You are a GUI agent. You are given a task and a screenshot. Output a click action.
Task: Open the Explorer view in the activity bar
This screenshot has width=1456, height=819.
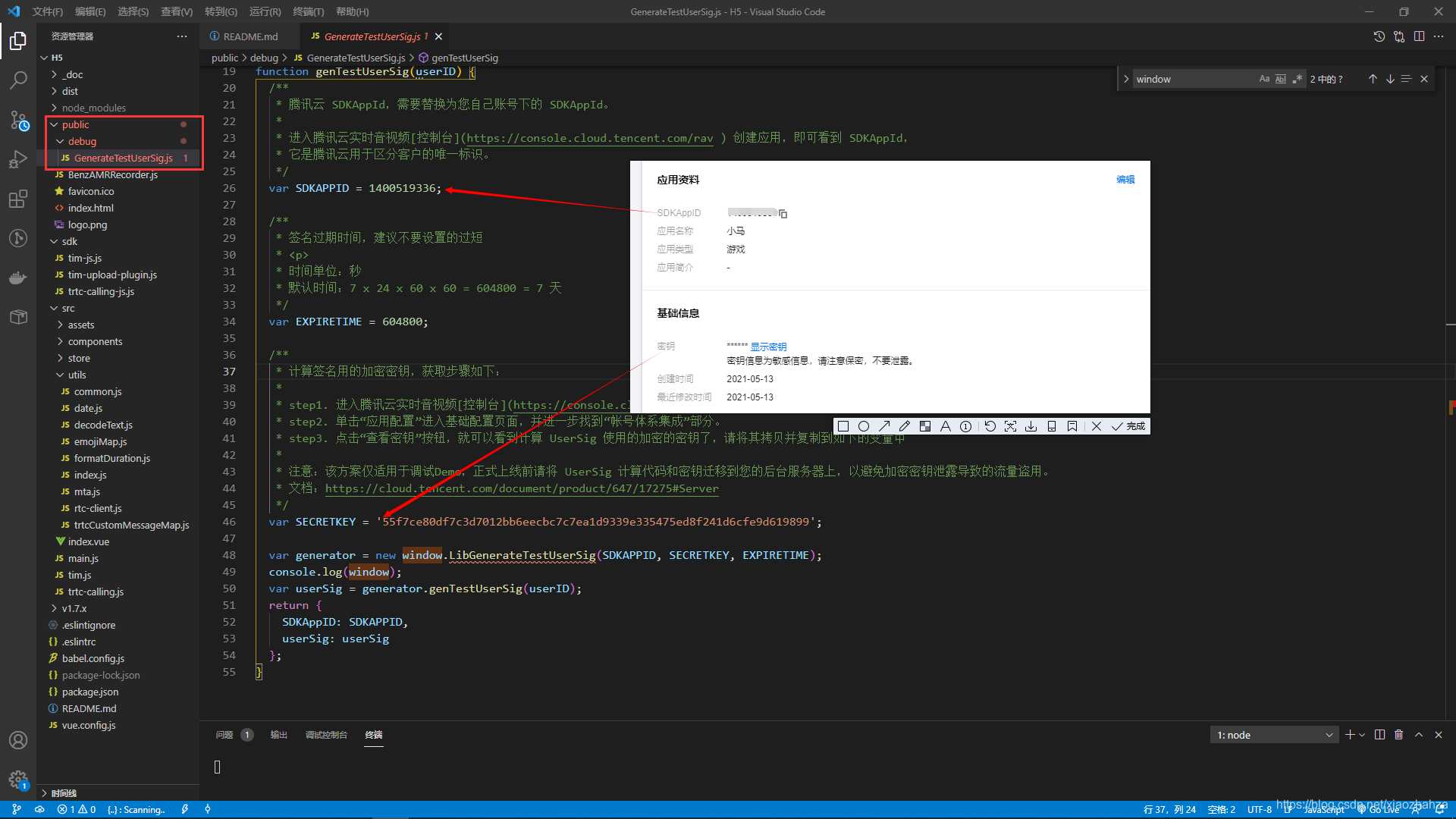coord(18,40)
